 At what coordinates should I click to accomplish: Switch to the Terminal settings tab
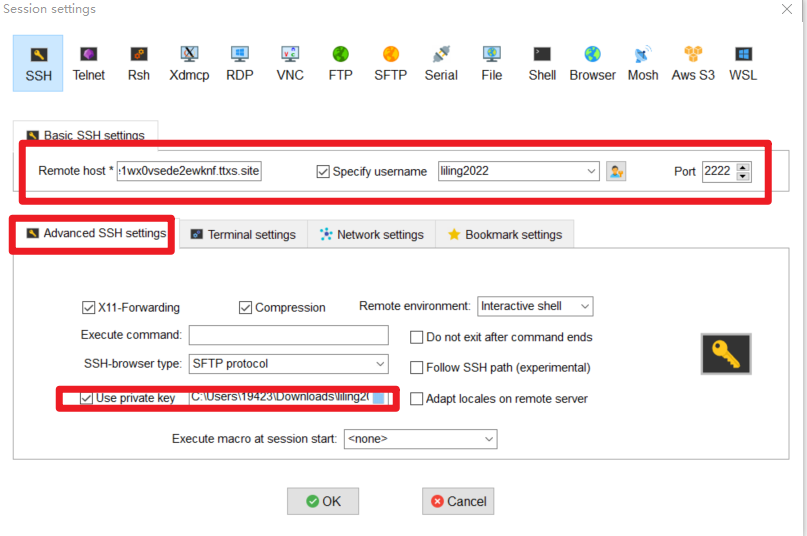[242, 235]
